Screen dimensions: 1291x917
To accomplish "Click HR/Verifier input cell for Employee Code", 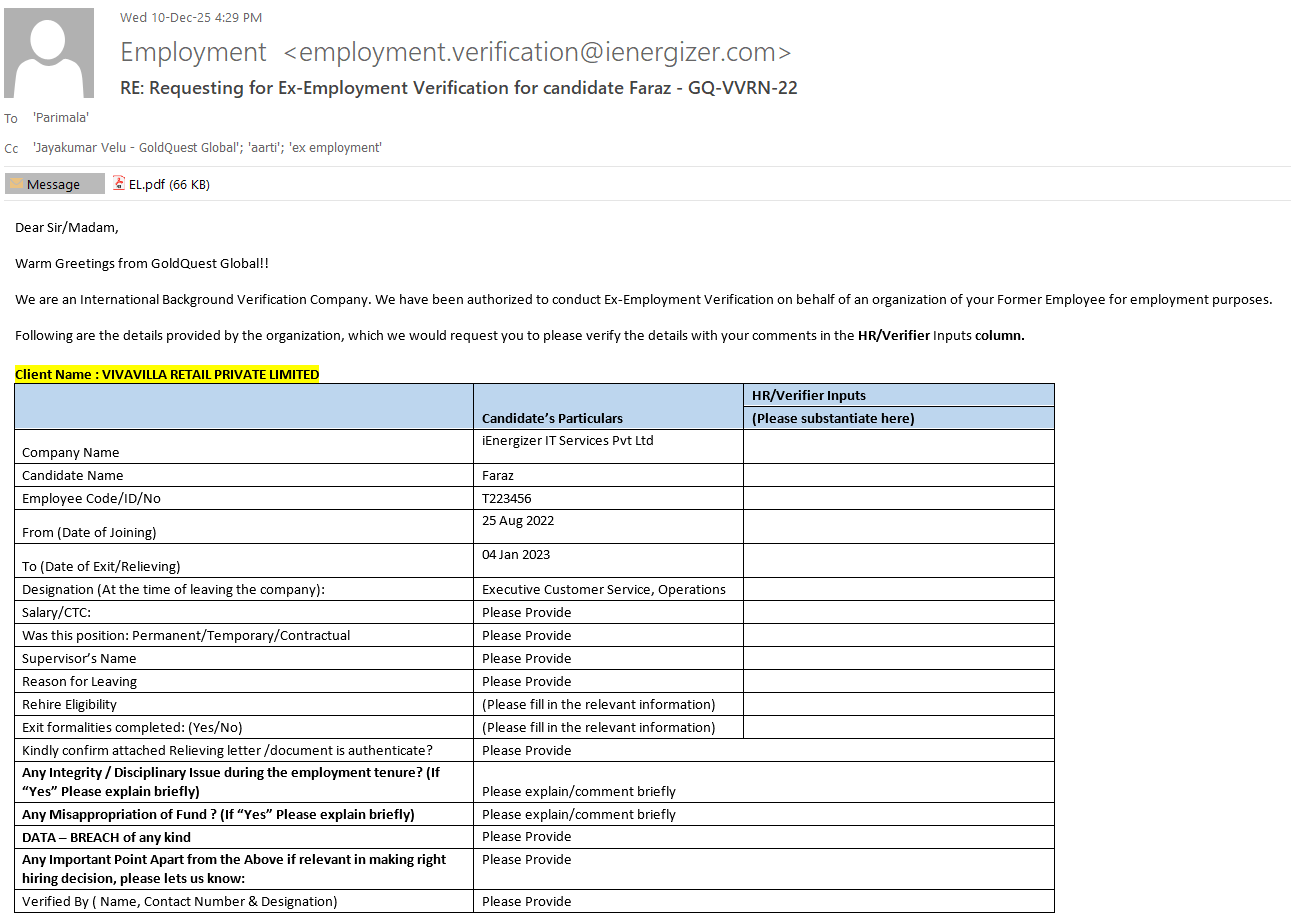I will [898, 498].
